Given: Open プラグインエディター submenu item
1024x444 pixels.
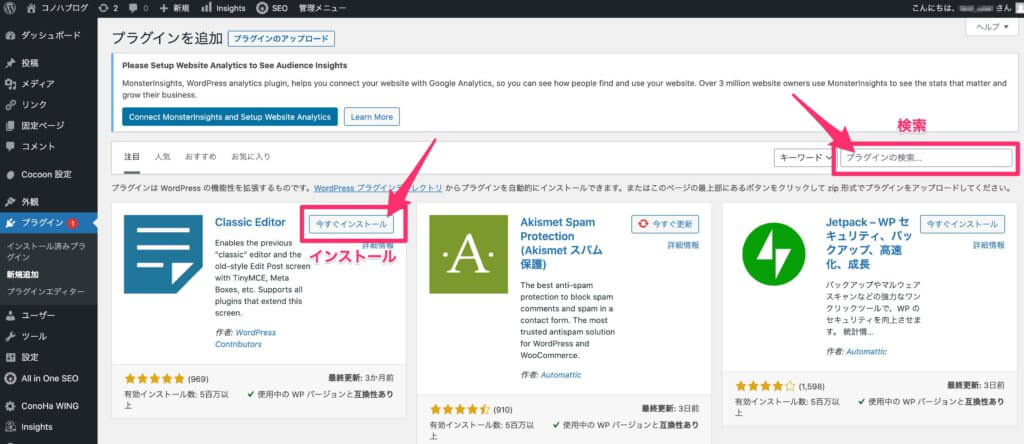Looking at the screenshot, I should (x=46, y=291).
